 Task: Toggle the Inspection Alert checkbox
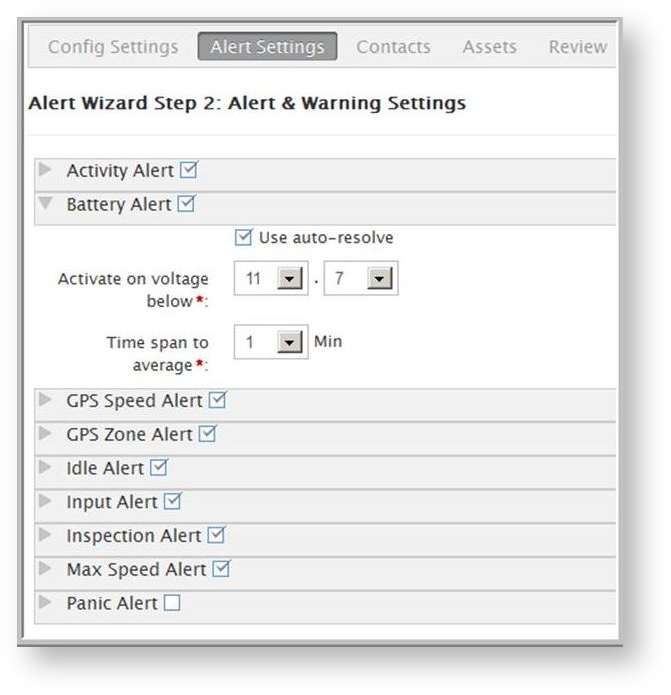pyautogui.click(x=217, y=535)
